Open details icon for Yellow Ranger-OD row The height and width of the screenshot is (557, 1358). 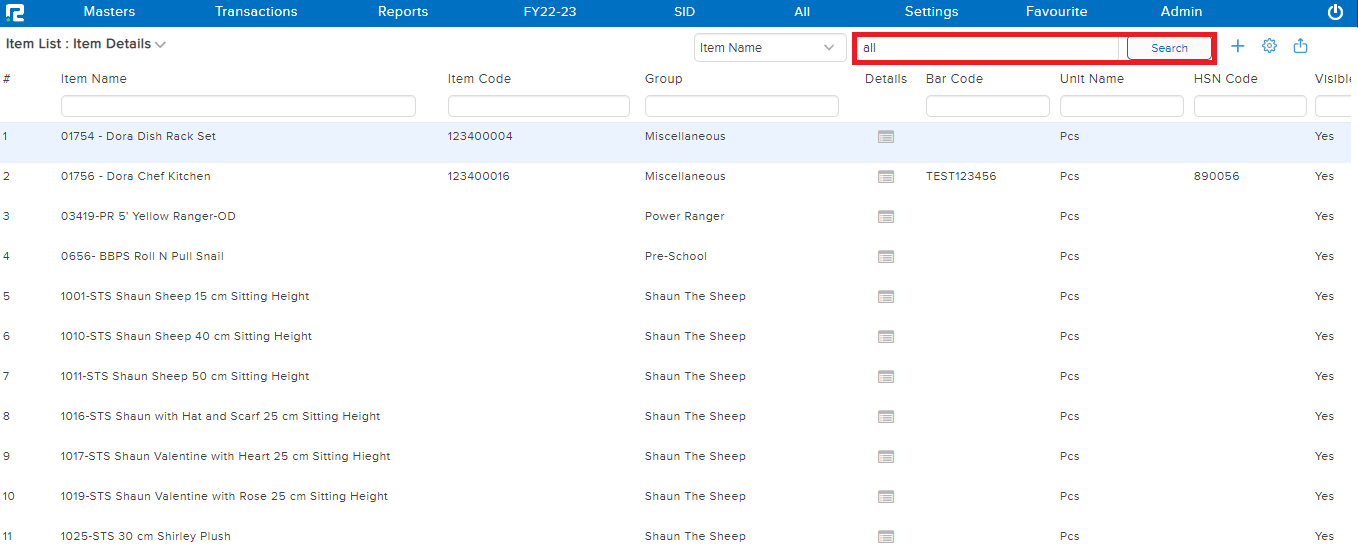pos(885,217)
